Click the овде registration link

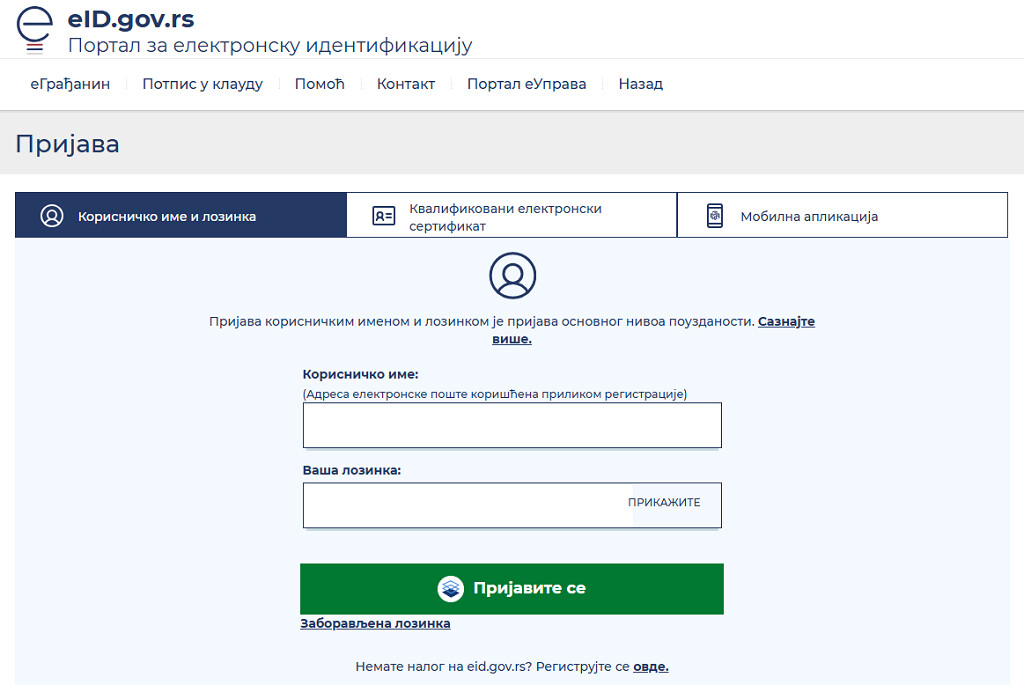[x=650, y=667]
